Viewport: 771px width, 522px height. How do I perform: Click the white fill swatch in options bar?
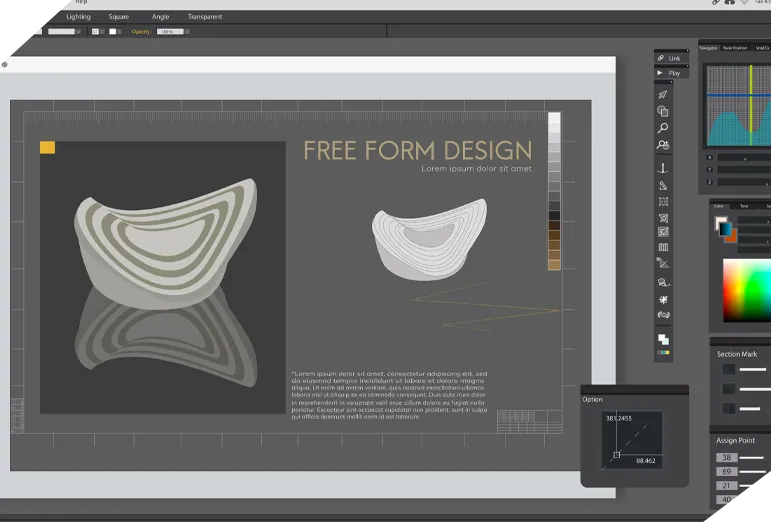113,31
